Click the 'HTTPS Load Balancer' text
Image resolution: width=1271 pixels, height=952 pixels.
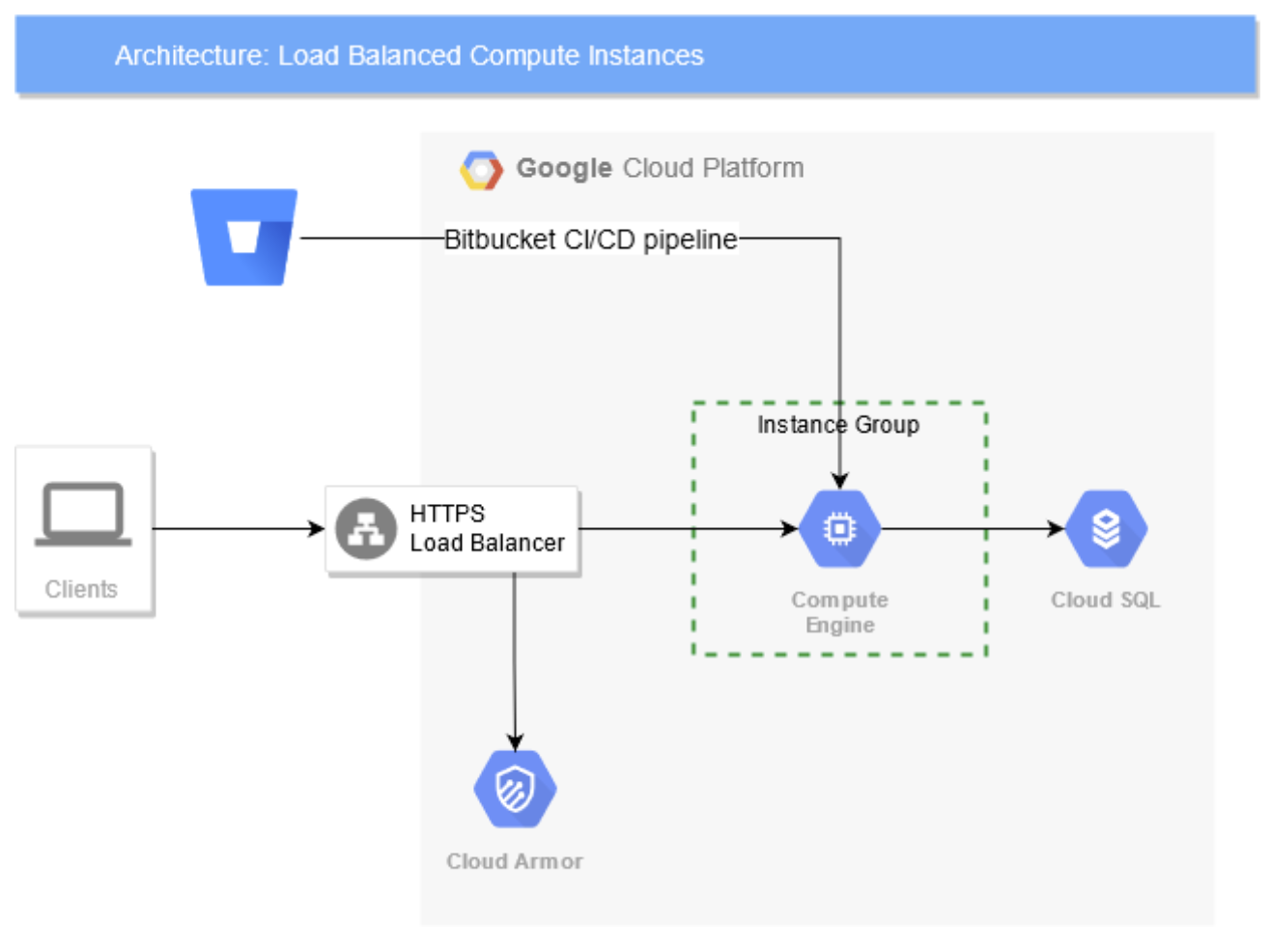487,528
